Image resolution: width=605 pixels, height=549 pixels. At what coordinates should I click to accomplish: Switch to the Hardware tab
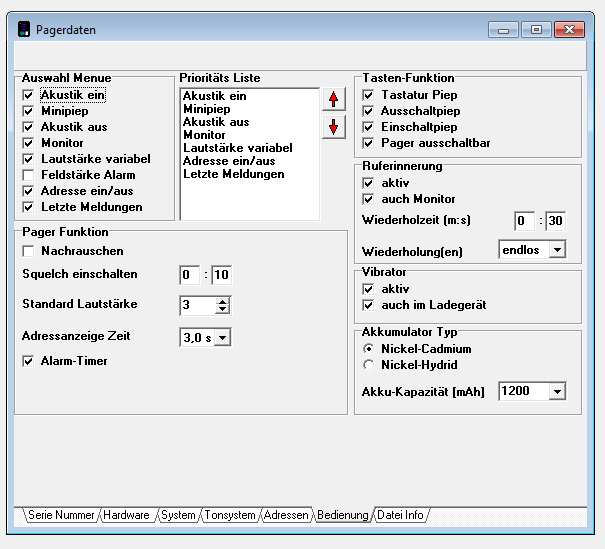[x=125, y=515]
